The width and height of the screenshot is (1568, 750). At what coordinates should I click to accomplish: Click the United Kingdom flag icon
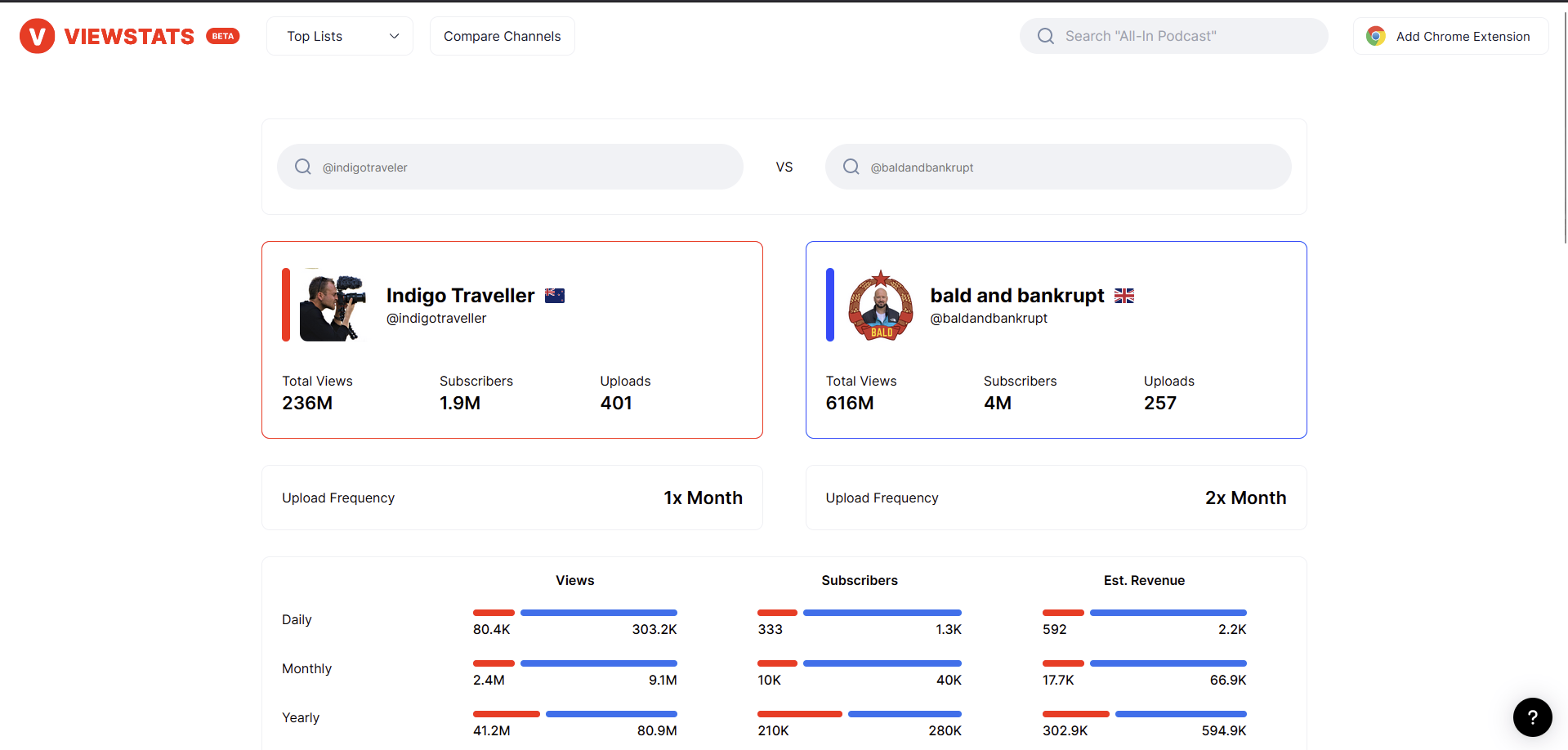pos(1124,296)
